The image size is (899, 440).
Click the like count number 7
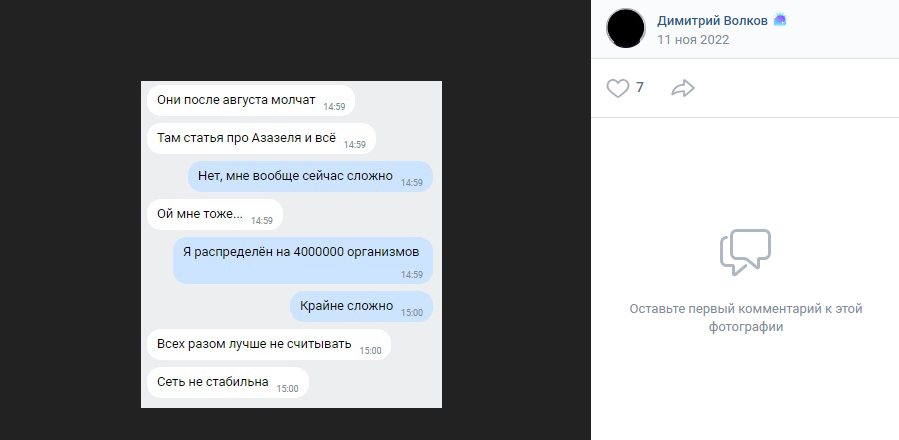tap(640, 87)
